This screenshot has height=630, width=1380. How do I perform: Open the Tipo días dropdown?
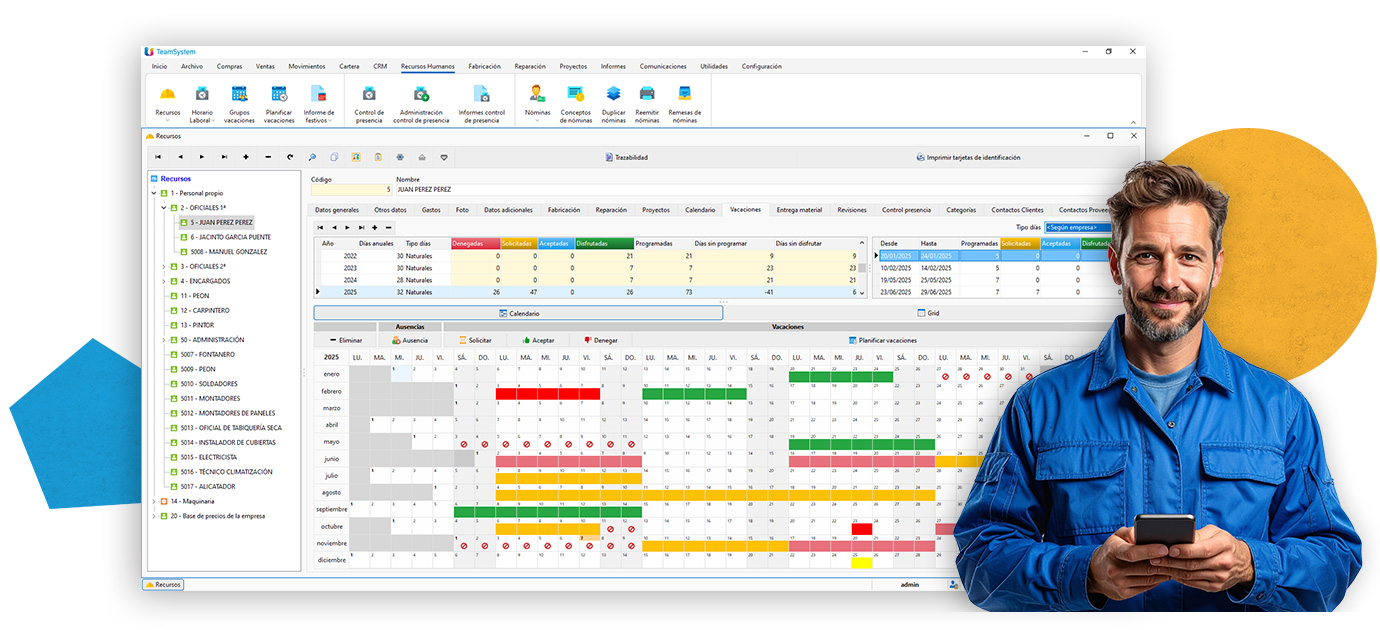[x=1077, y=227]
